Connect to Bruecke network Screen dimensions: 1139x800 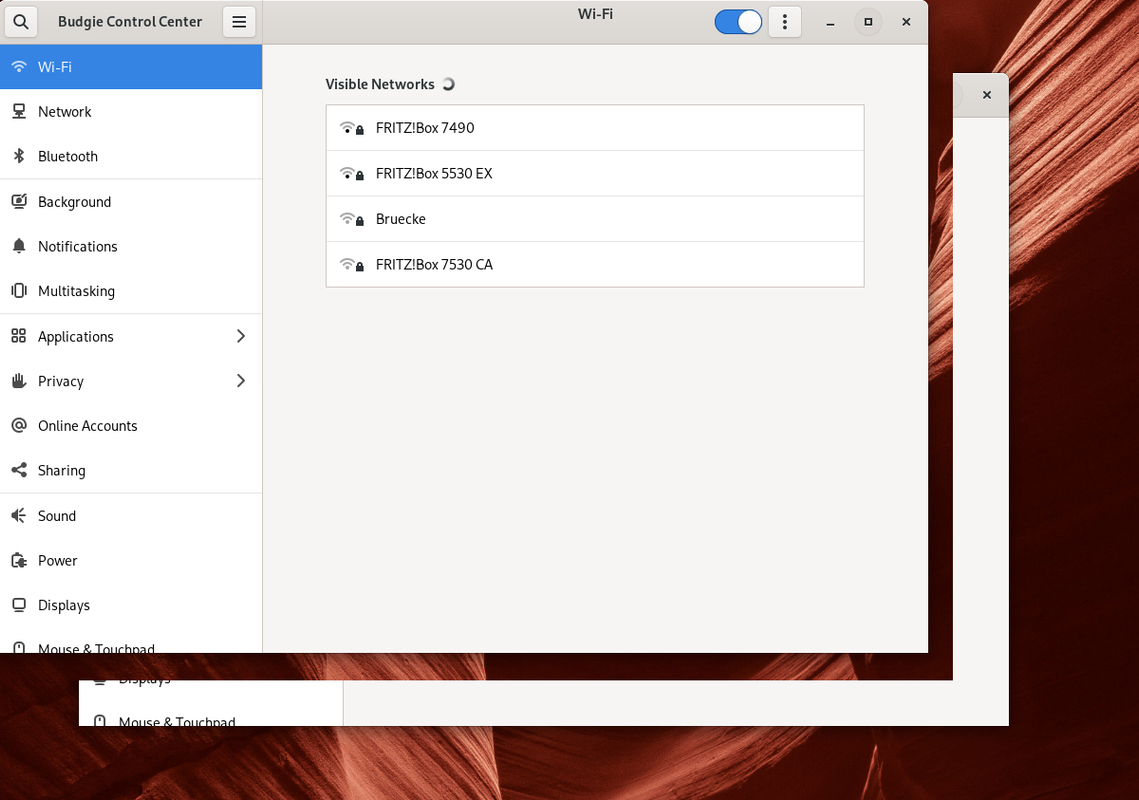[x=595, y=219]
